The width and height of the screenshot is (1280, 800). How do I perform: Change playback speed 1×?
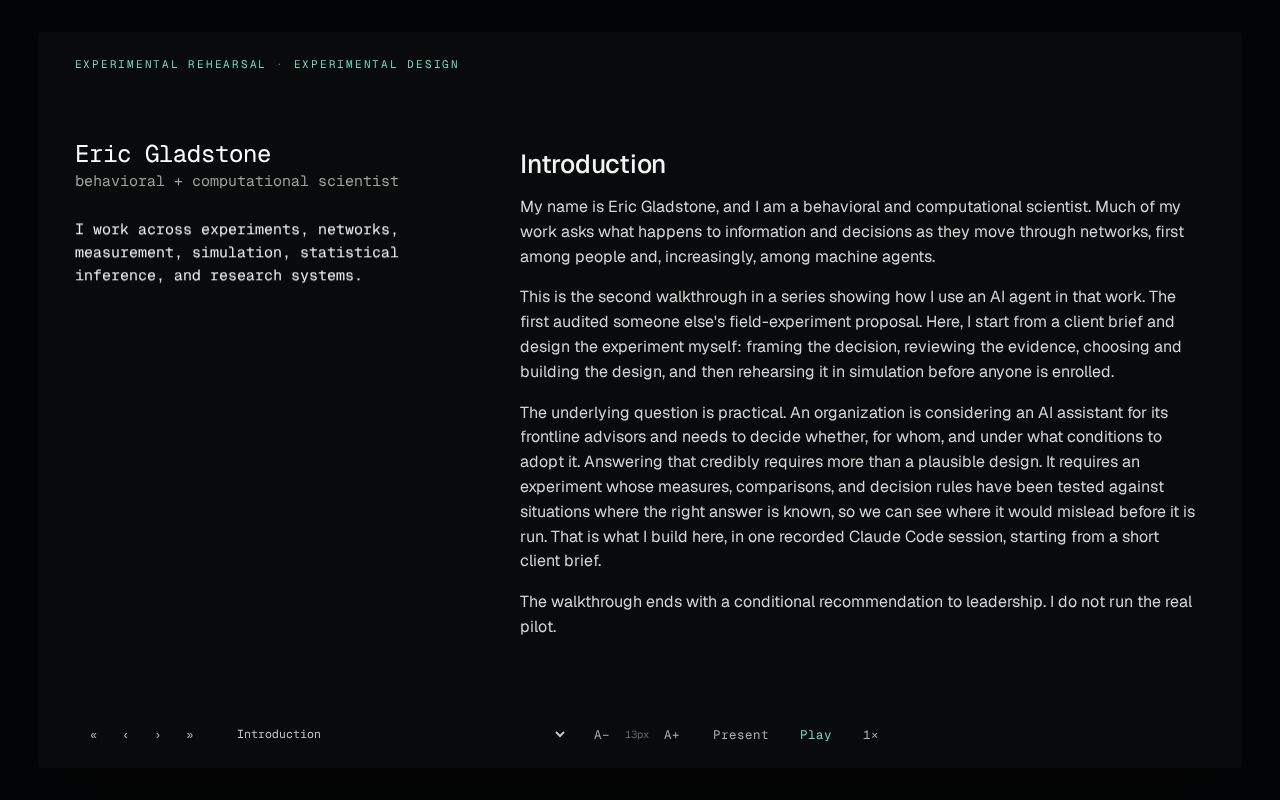pos(871,735)
